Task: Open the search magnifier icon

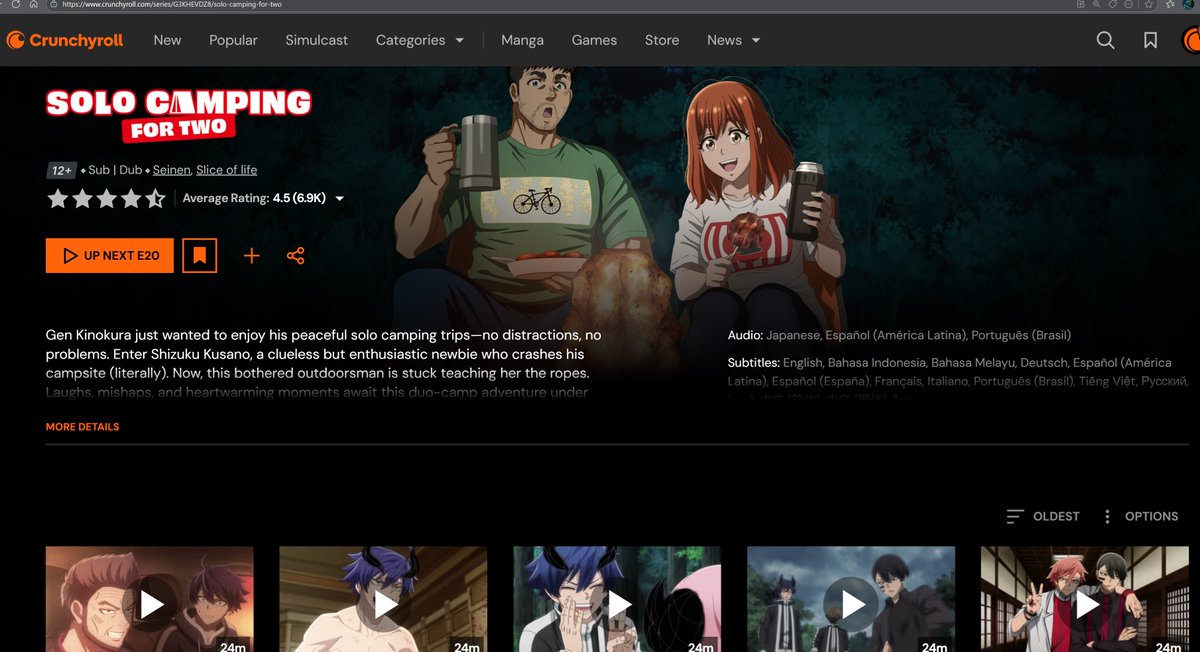Action: point(1105,40)
